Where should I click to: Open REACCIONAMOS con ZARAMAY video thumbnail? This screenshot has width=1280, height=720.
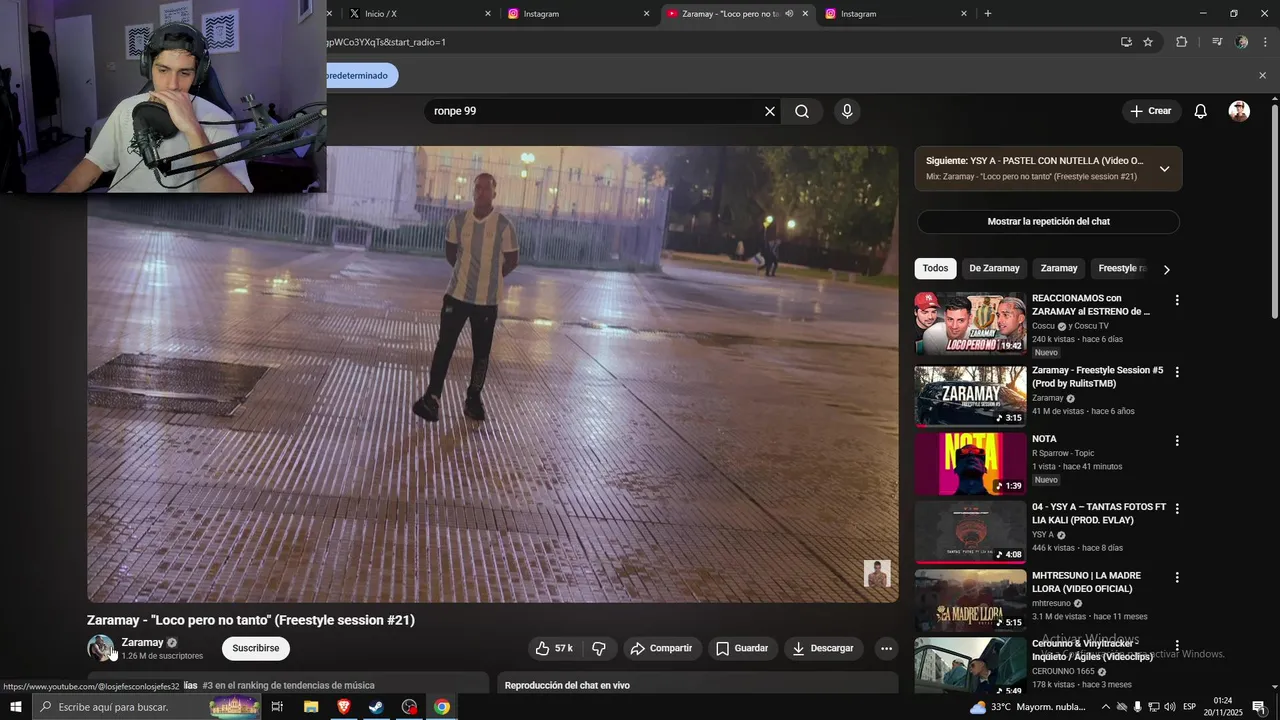[x=970, y=324]
